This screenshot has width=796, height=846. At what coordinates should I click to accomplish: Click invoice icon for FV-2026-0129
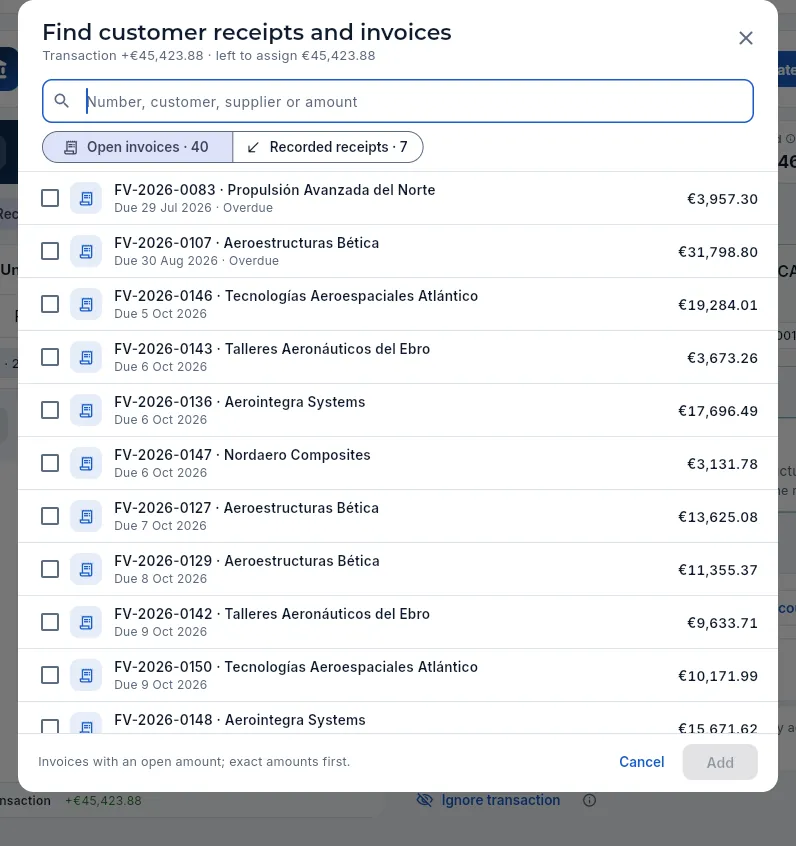pyautogui.click(x=86, y=569)
